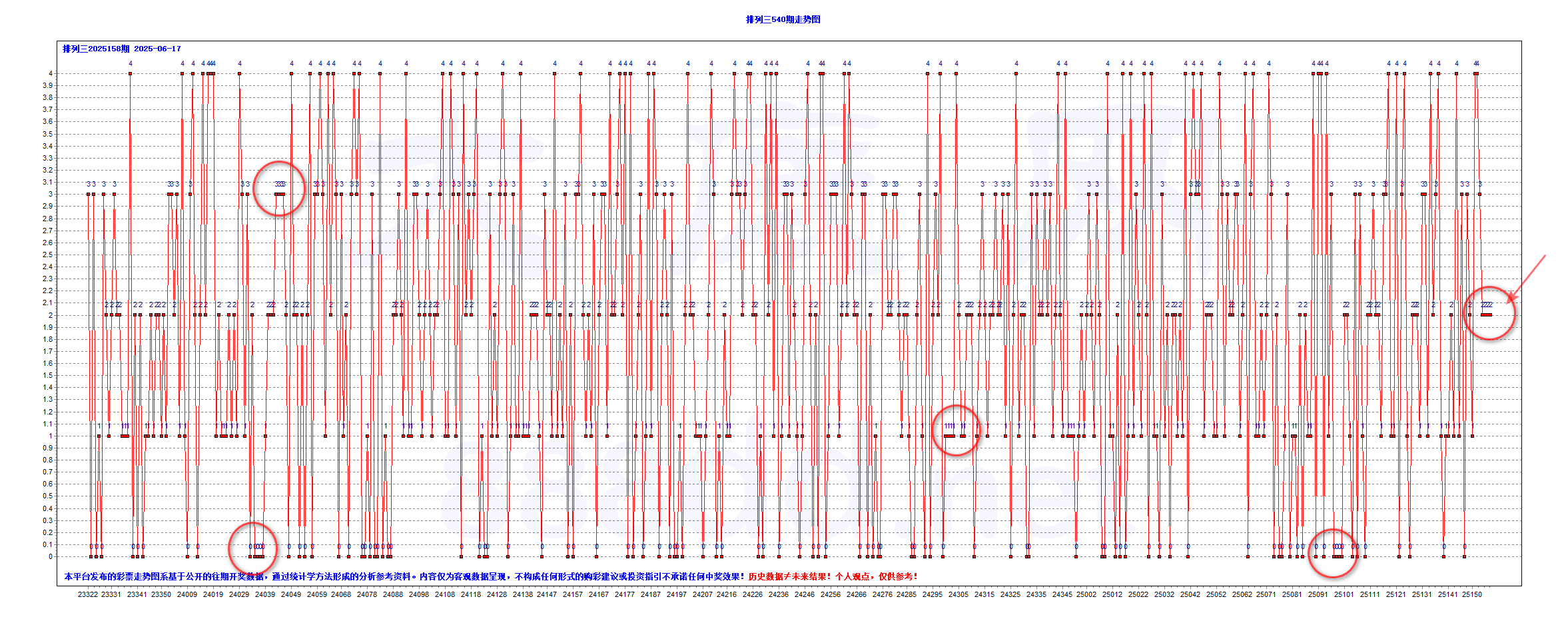Screen dimensions: 1568x617
Task: Click x-axis label 24305
Action: pos(959,594)
